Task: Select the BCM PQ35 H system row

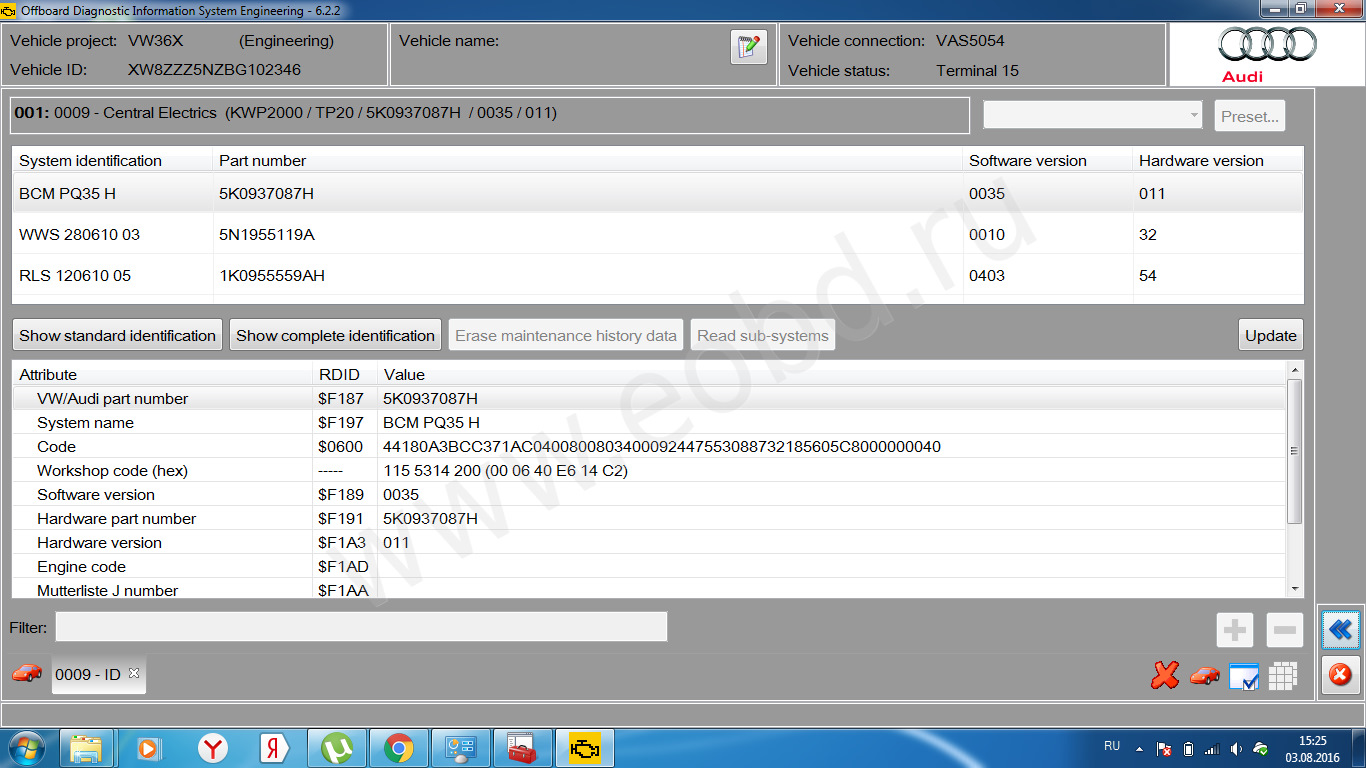Action: 658,193
